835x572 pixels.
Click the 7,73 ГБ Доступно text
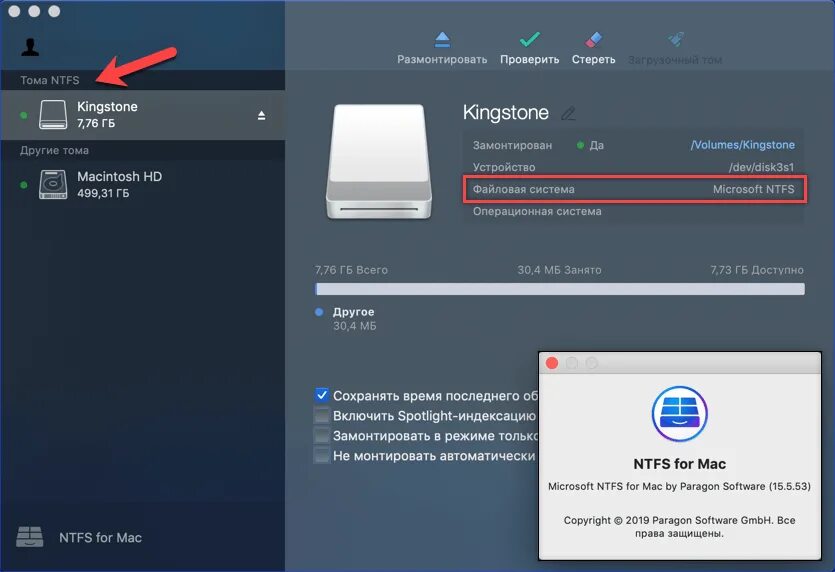(757, 270)
